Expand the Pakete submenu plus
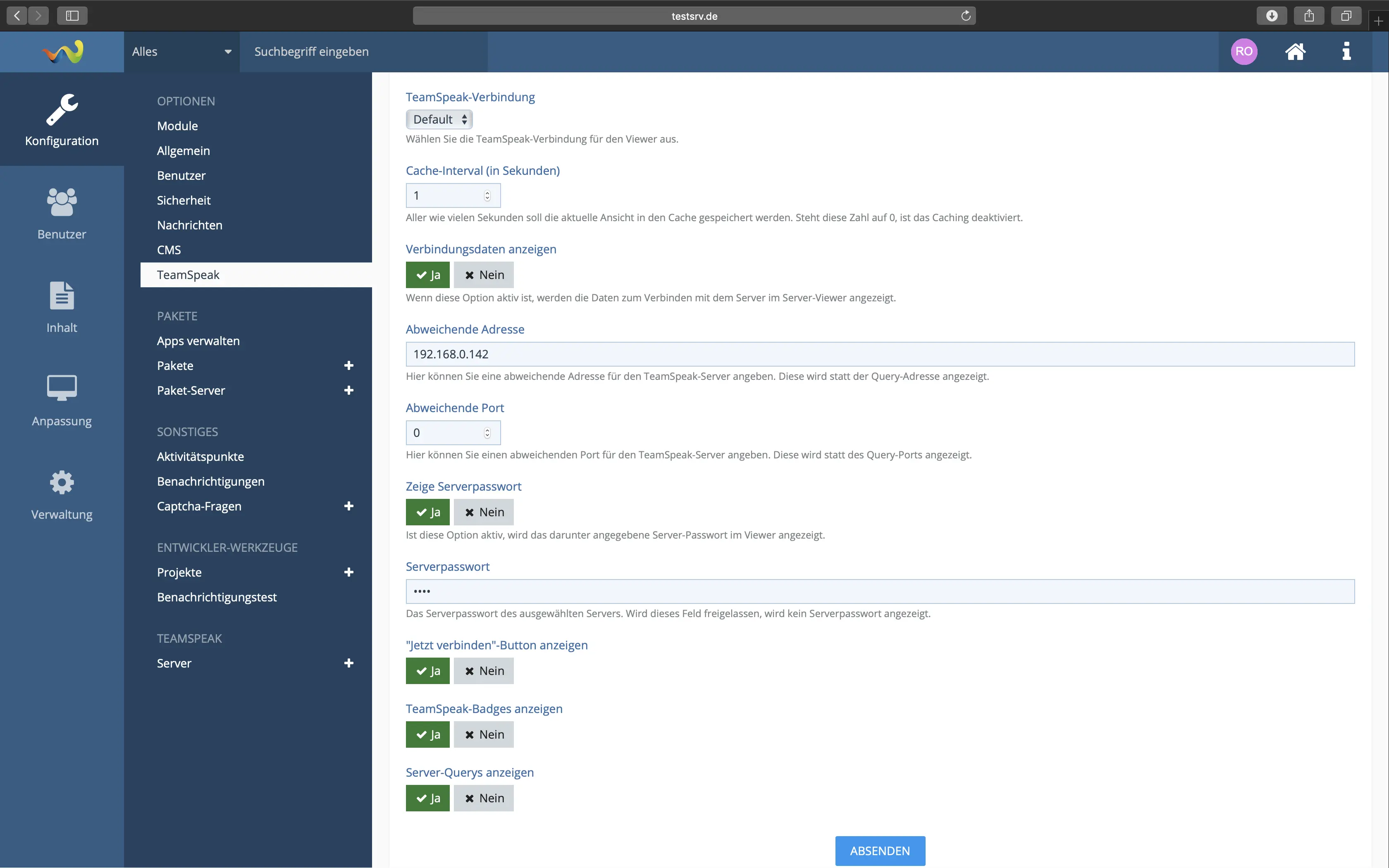Viewport: 1389px width, 868px height. tap(348, 366)
